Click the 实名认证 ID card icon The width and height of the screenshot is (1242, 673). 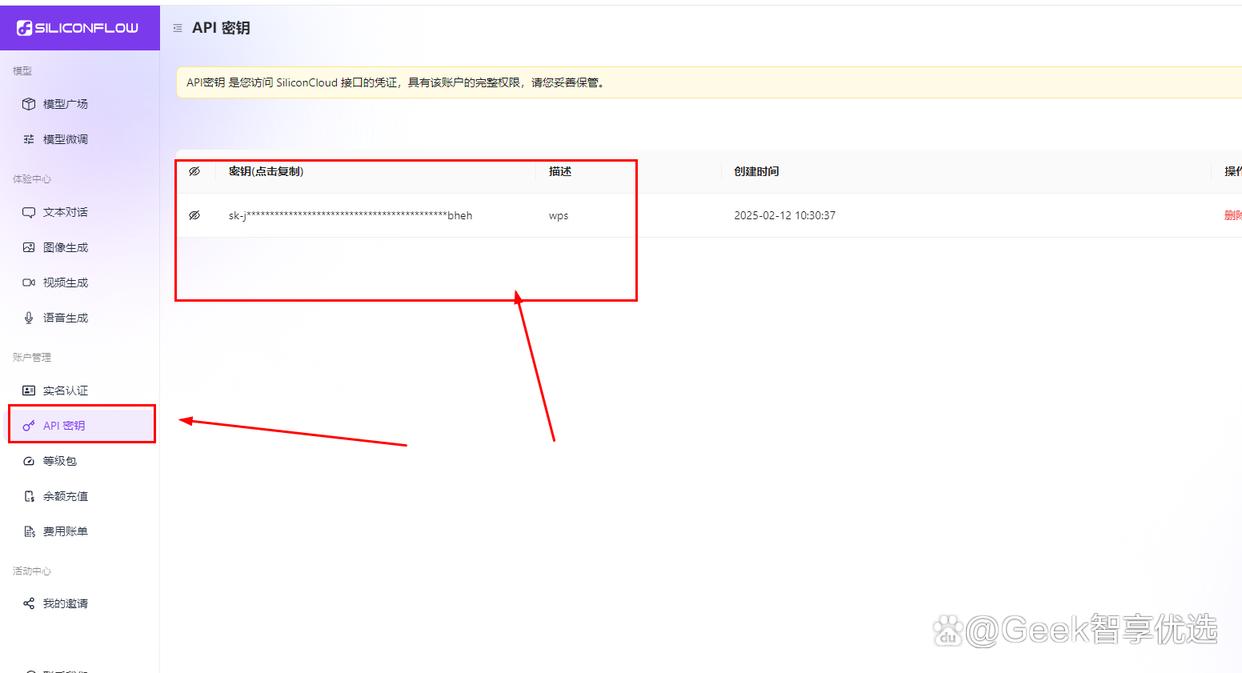(x=29, y=390)
